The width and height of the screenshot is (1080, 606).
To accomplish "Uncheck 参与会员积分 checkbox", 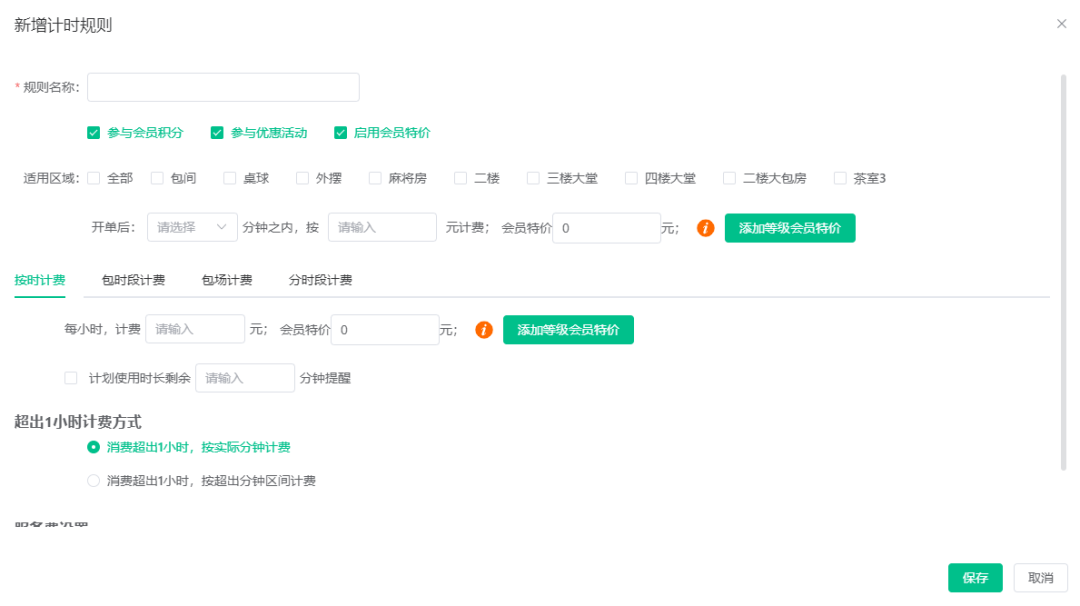I will tap(94, 133).
